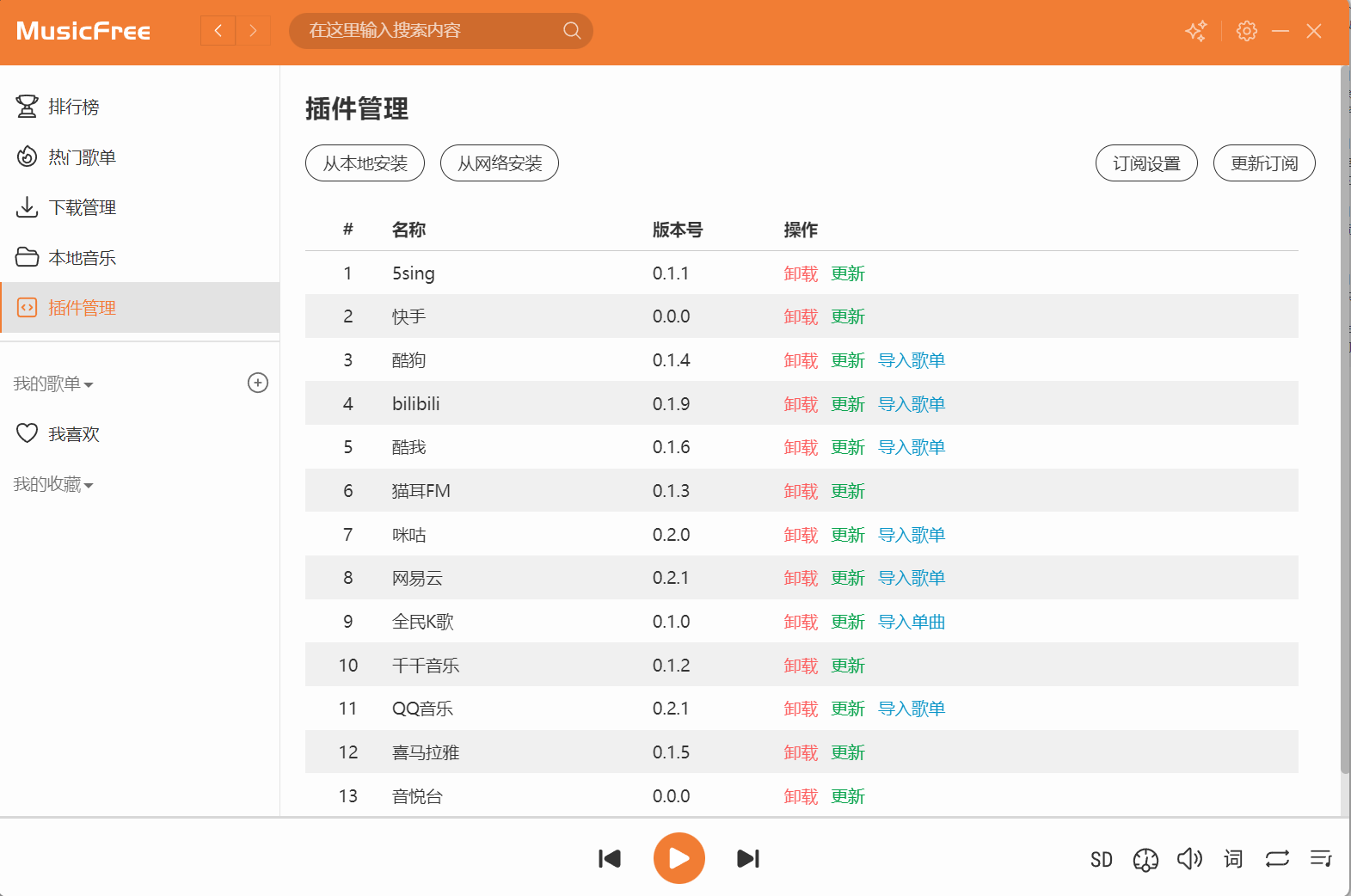Import playlist for bilibili plugin
1351x896 pixels.
[912, 404]
